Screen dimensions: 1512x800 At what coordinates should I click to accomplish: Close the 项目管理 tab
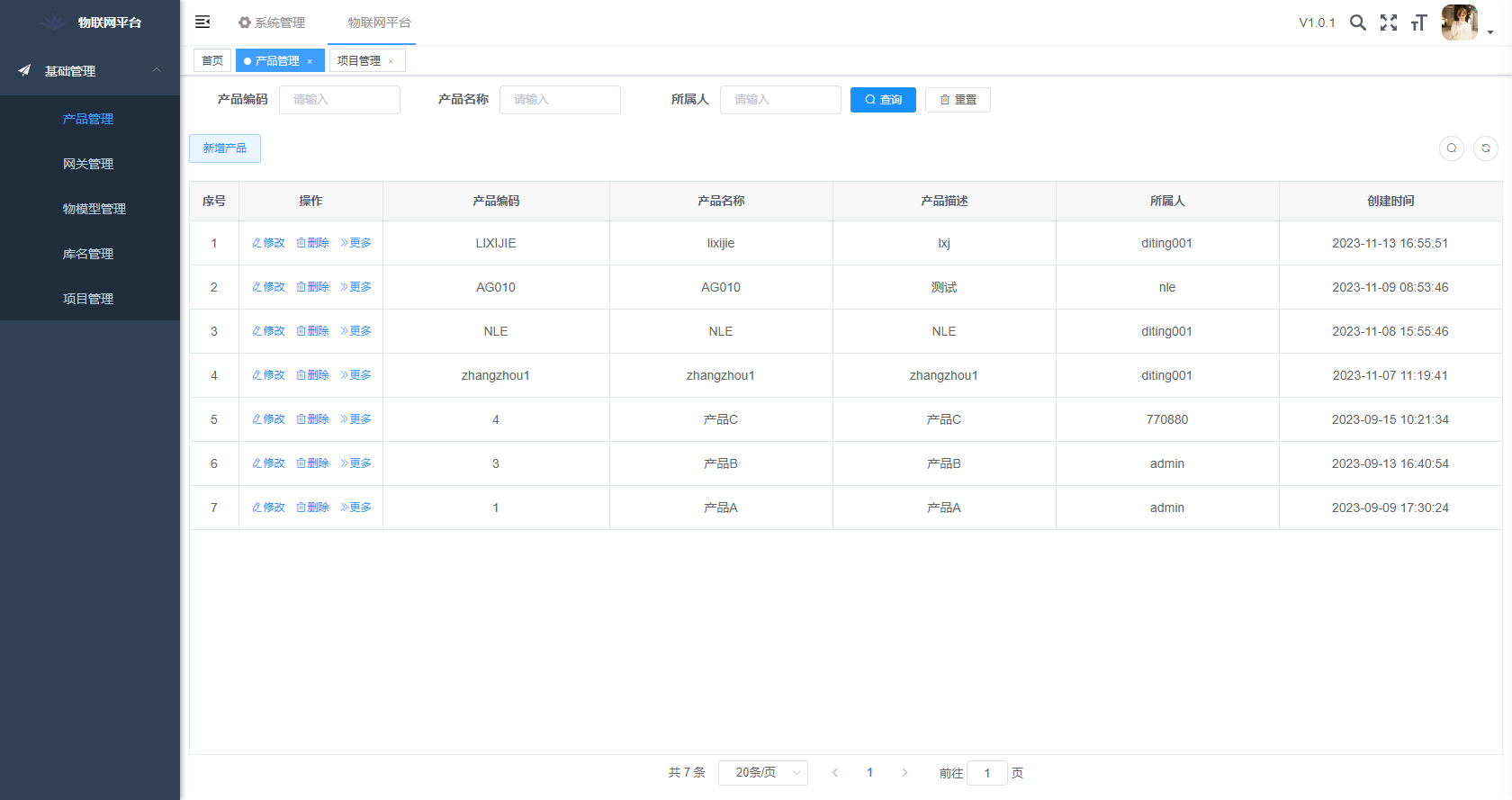(x=391, y=61)
